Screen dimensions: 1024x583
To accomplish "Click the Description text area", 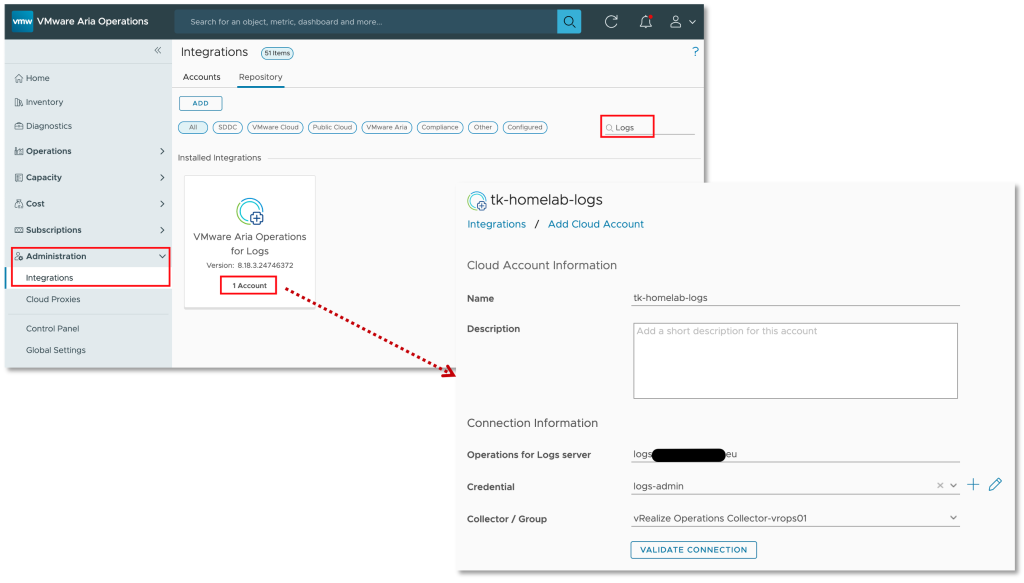I will click(795, 360).
